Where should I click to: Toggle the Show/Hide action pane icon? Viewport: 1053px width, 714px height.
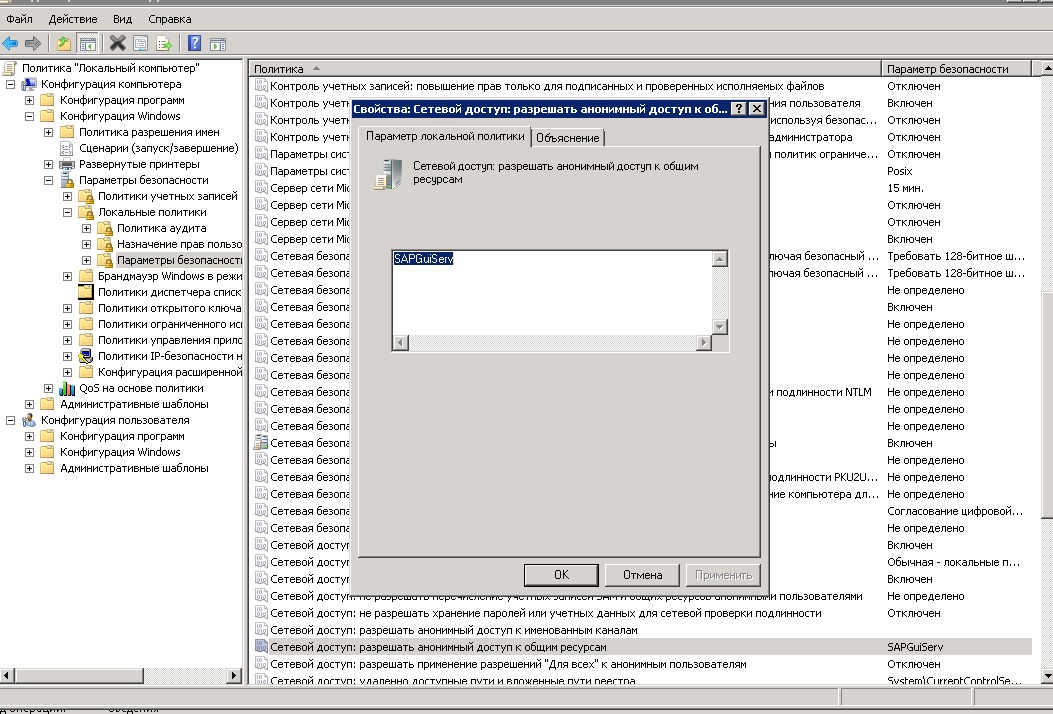(x=218, y=44)
